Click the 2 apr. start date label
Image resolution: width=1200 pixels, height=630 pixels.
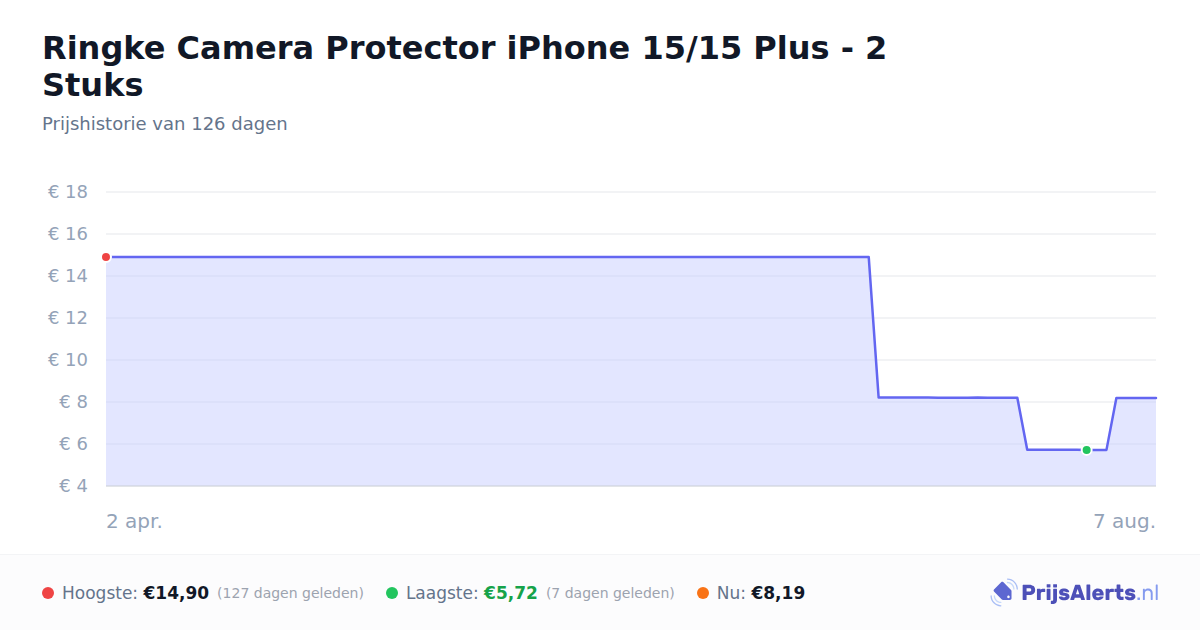pyautogui.click(x=135, y=521)
